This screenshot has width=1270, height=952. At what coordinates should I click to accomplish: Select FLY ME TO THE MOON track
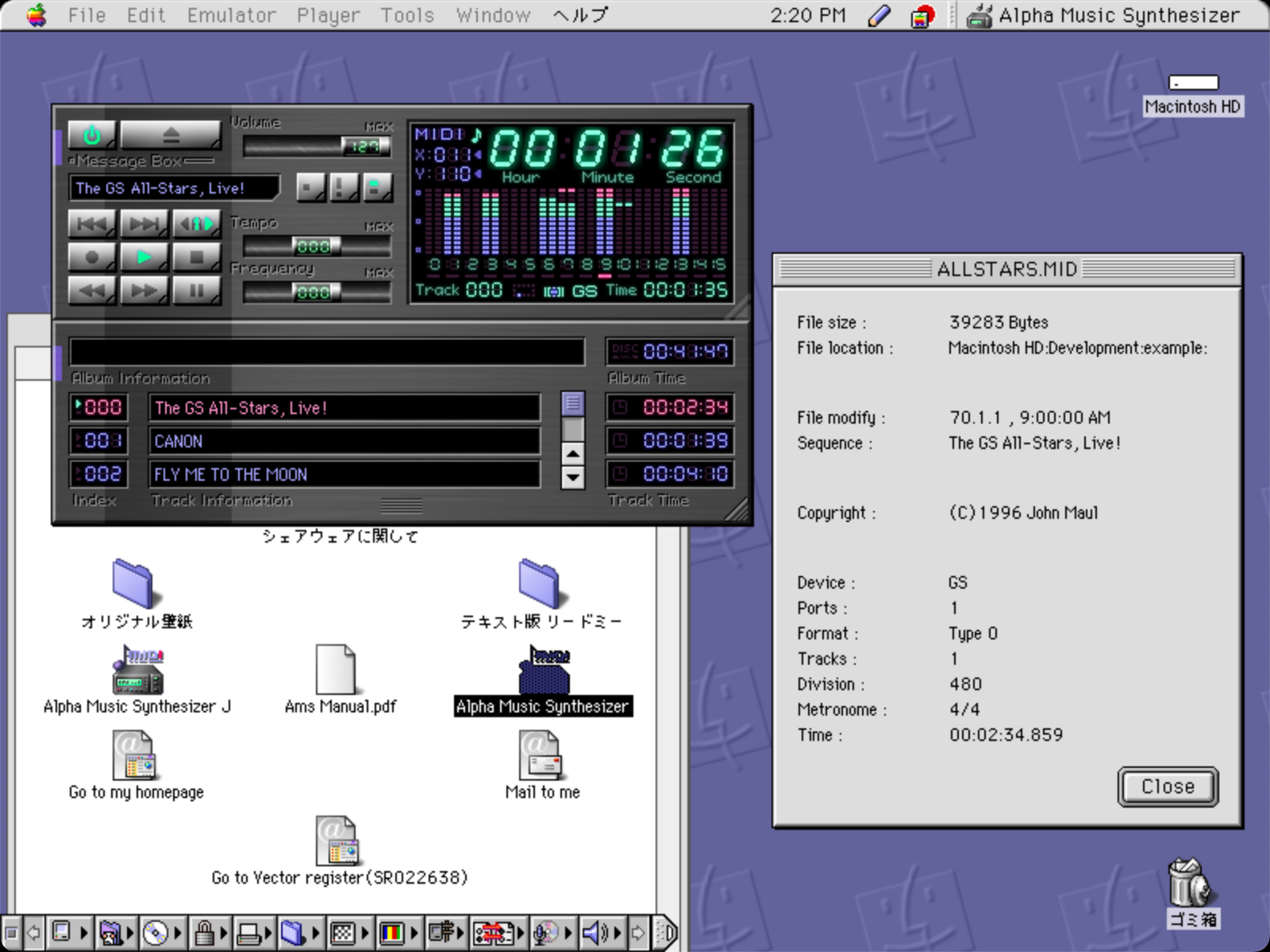pos(344,474)
